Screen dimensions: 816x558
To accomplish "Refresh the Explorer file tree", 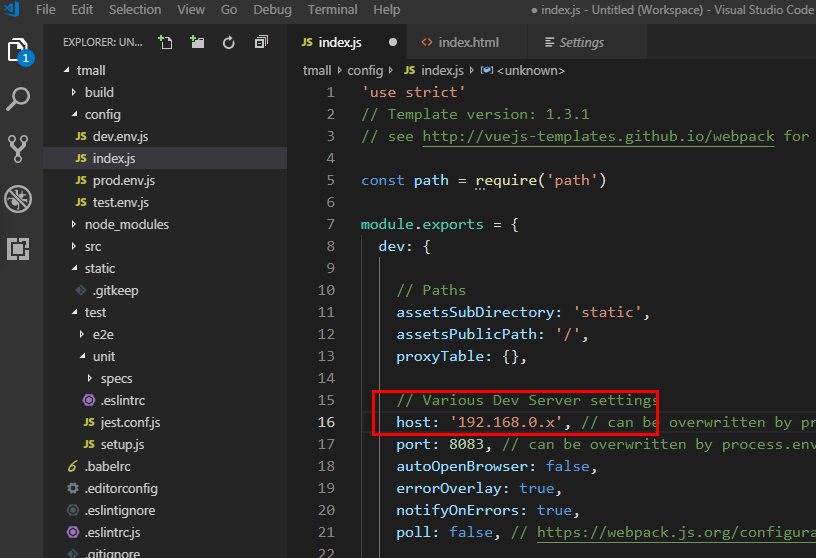I will click(229, 43).
